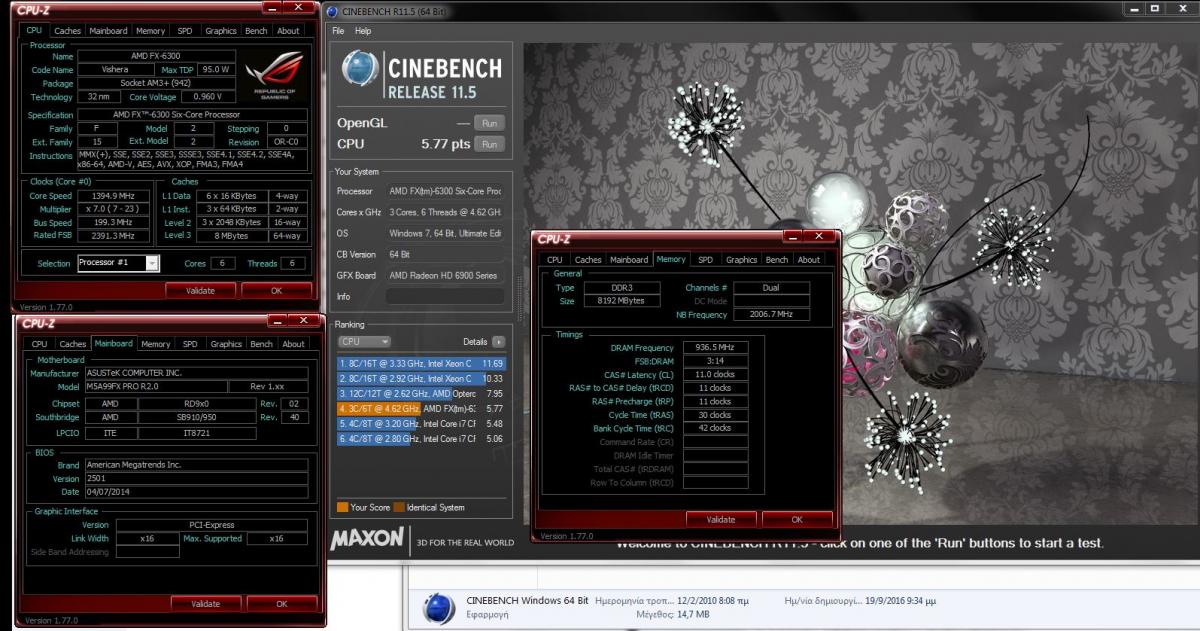Viewport: 1200px width, 631px height.
Task: Click the DRAM Frequency 936.5 MHz value
Action: pos(716,347)
